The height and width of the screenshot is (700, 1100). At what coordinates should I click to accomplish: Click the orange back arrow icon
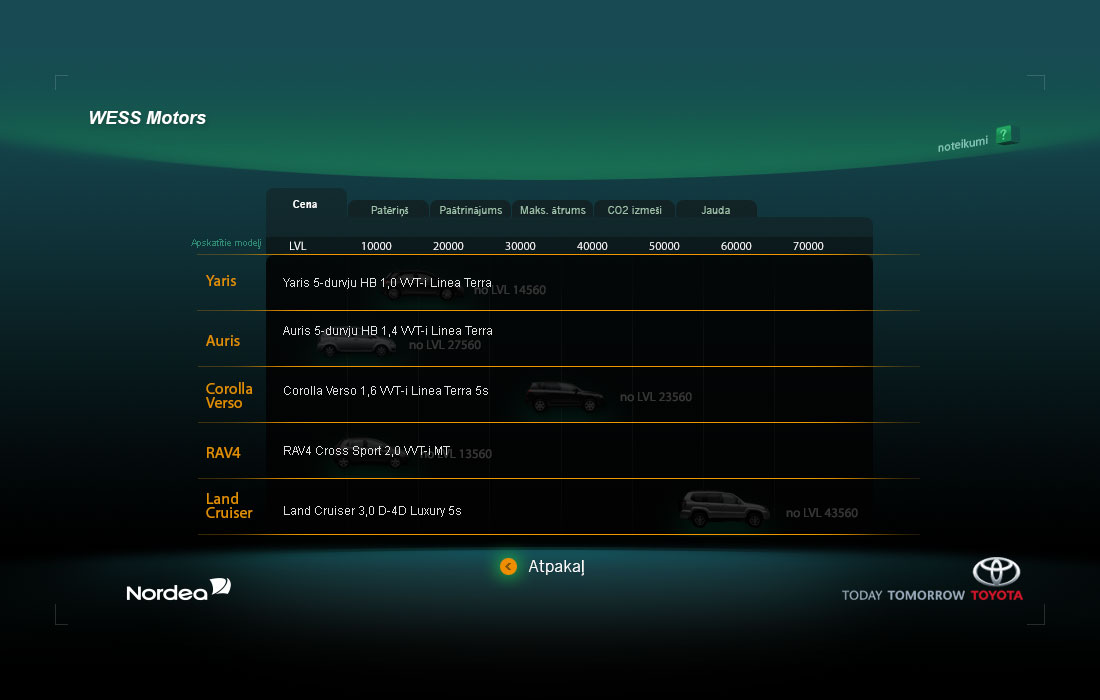509,567
